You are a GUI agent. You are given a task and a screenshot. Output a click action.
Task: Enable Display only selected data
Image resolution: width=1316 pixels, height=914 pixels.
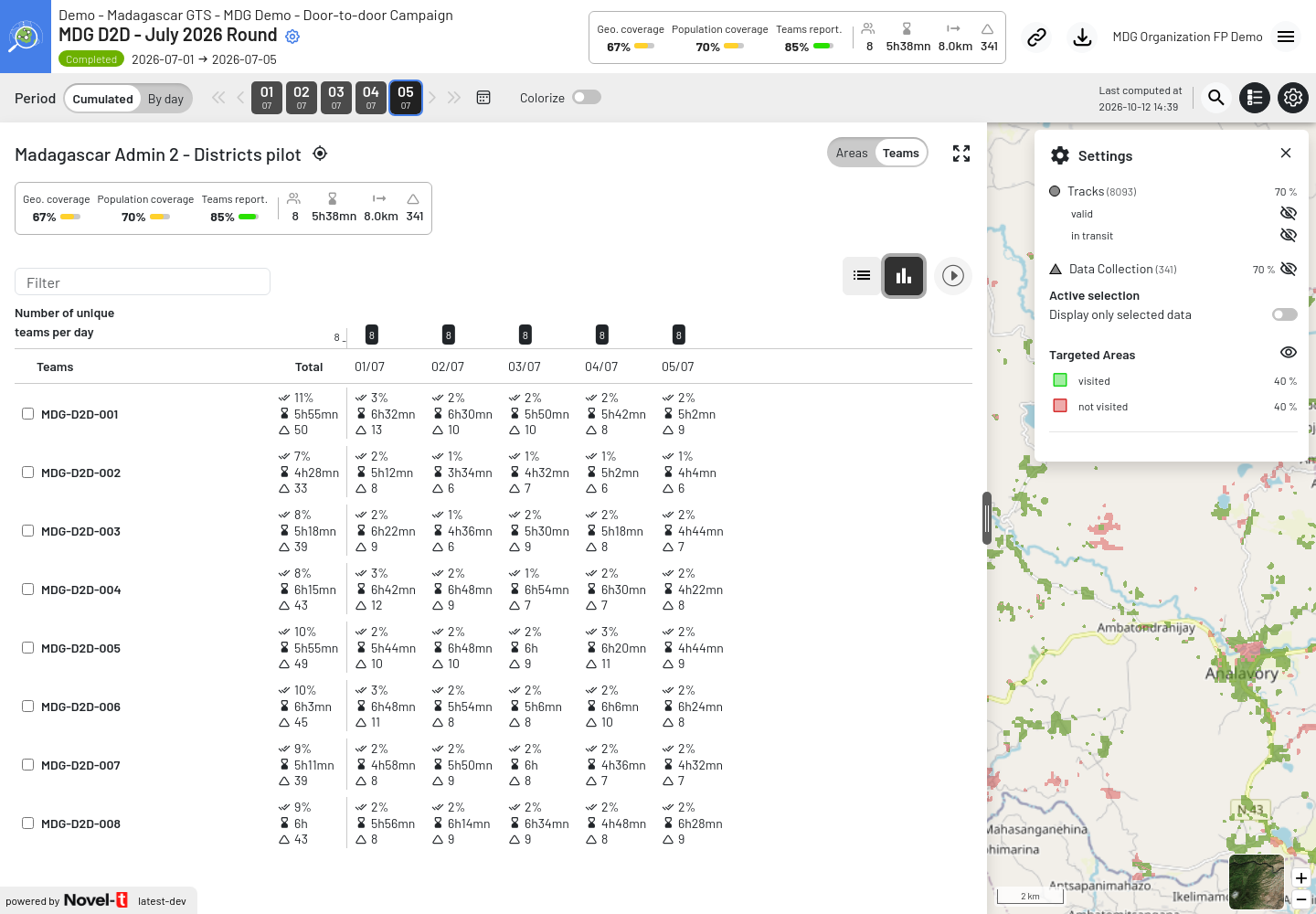[x=1285, y=314]
